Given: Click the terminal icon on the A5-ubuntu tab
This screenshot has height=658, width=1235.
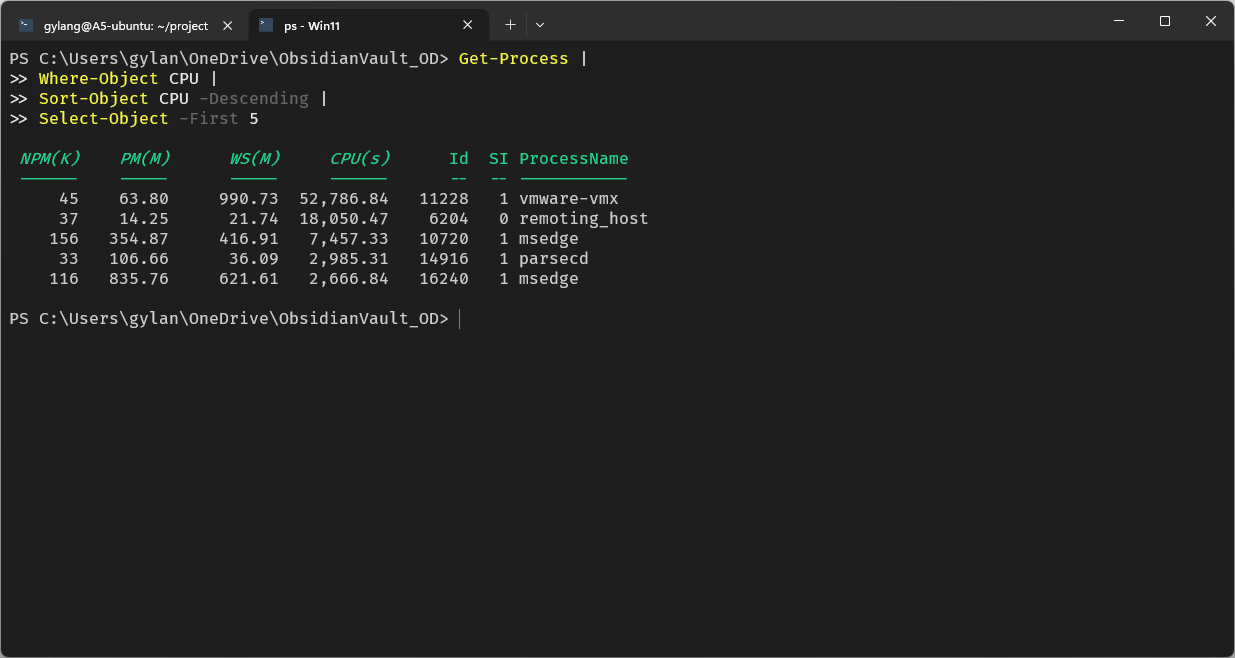Looking at the screenshot, I should 26,25.
